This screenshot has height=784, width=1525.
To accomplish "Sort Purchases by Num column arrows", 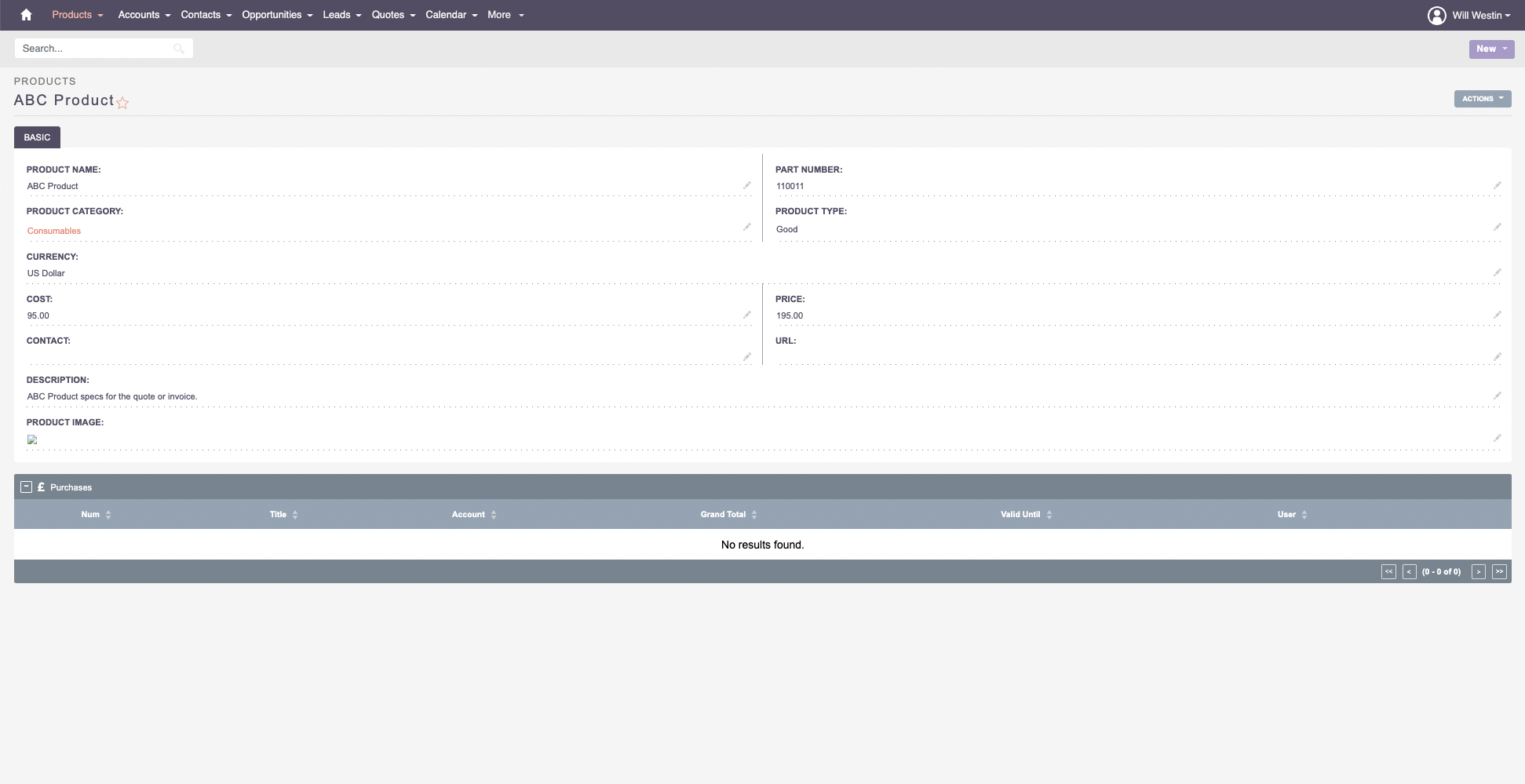I will [x=108, y=515].
